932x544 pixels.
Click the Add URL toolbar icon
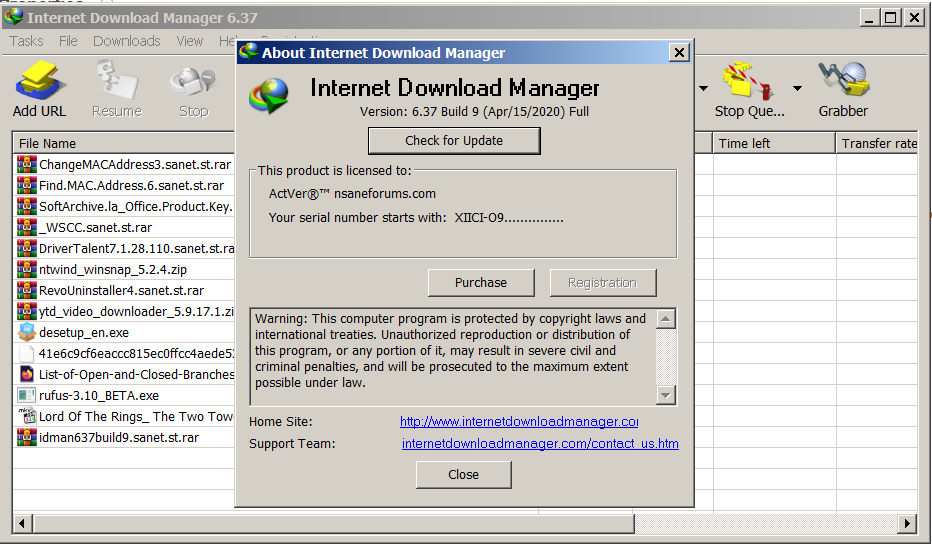pyautogui.click(x=39, y=80)
